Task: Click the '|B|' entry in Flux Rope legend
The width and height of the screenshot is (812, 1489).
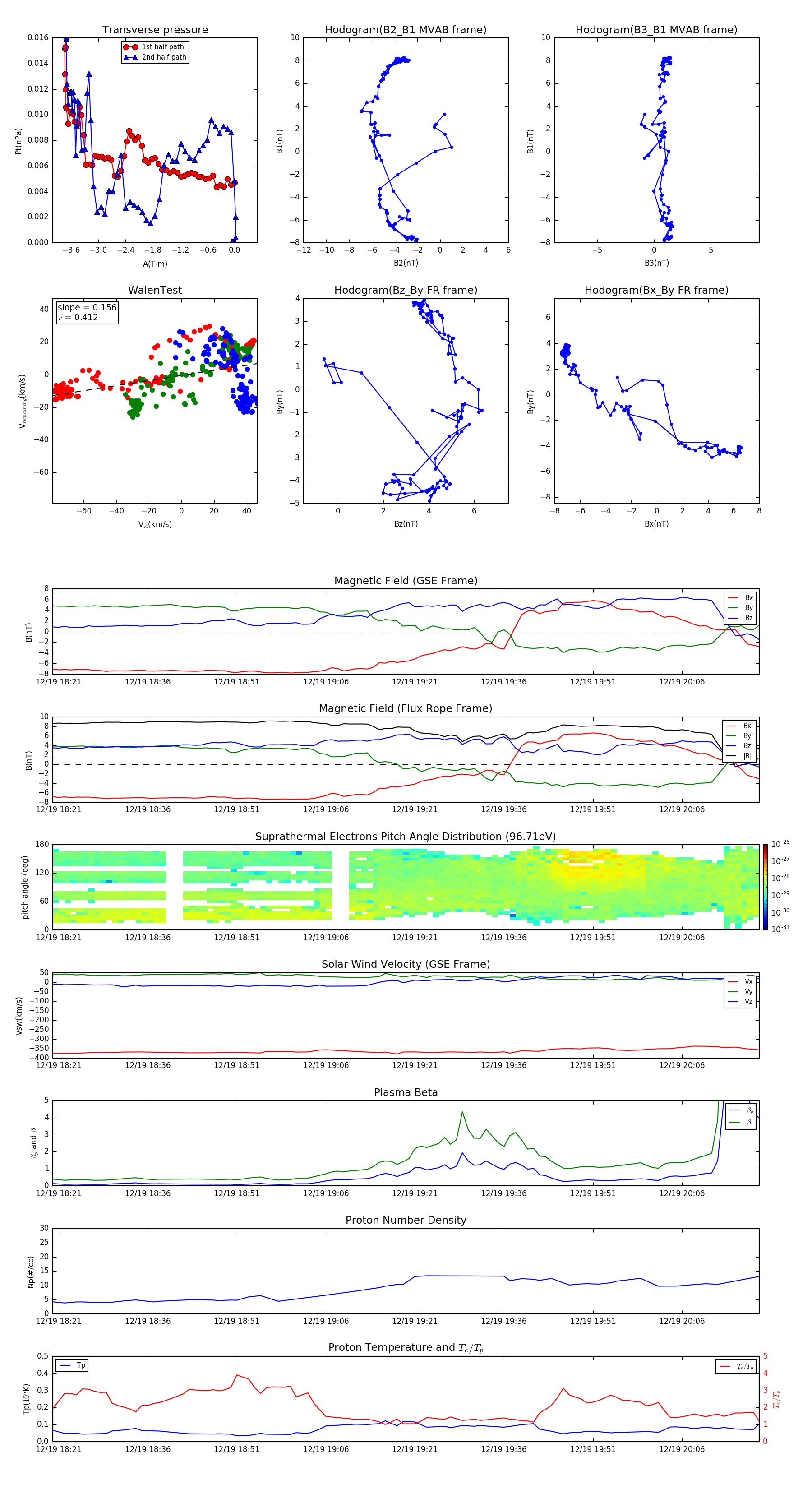Action: pos(739,756)
